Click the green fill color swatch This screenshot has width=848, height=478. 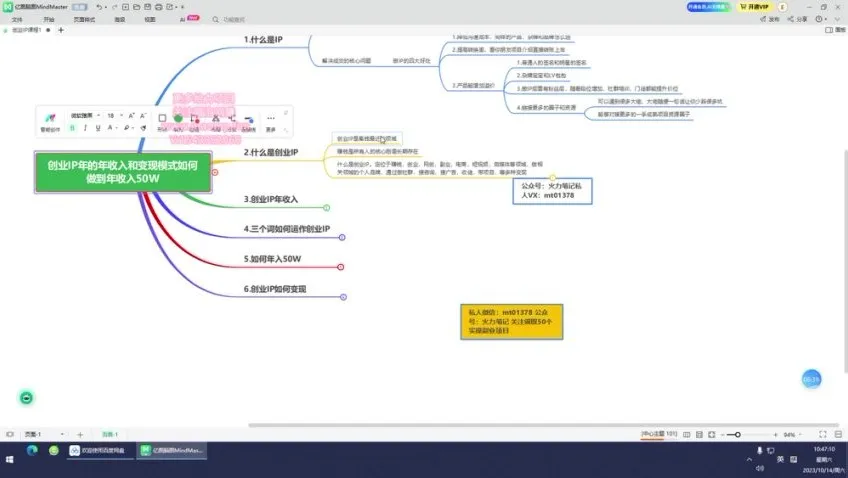pyautogui.click(x=178, y=118)
